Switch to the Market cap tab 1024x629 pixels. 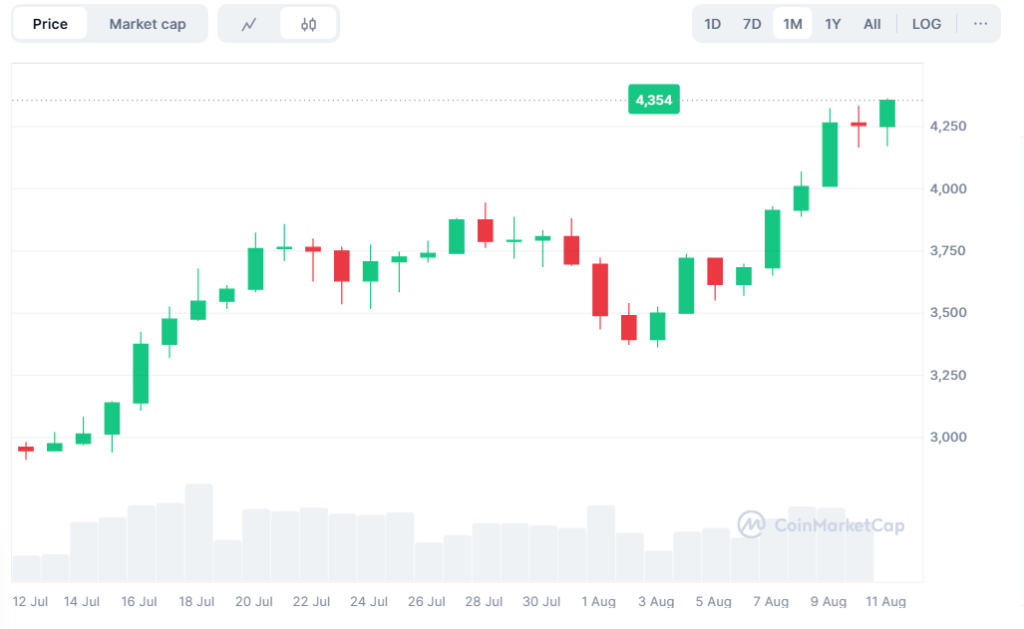click(147, 24)
